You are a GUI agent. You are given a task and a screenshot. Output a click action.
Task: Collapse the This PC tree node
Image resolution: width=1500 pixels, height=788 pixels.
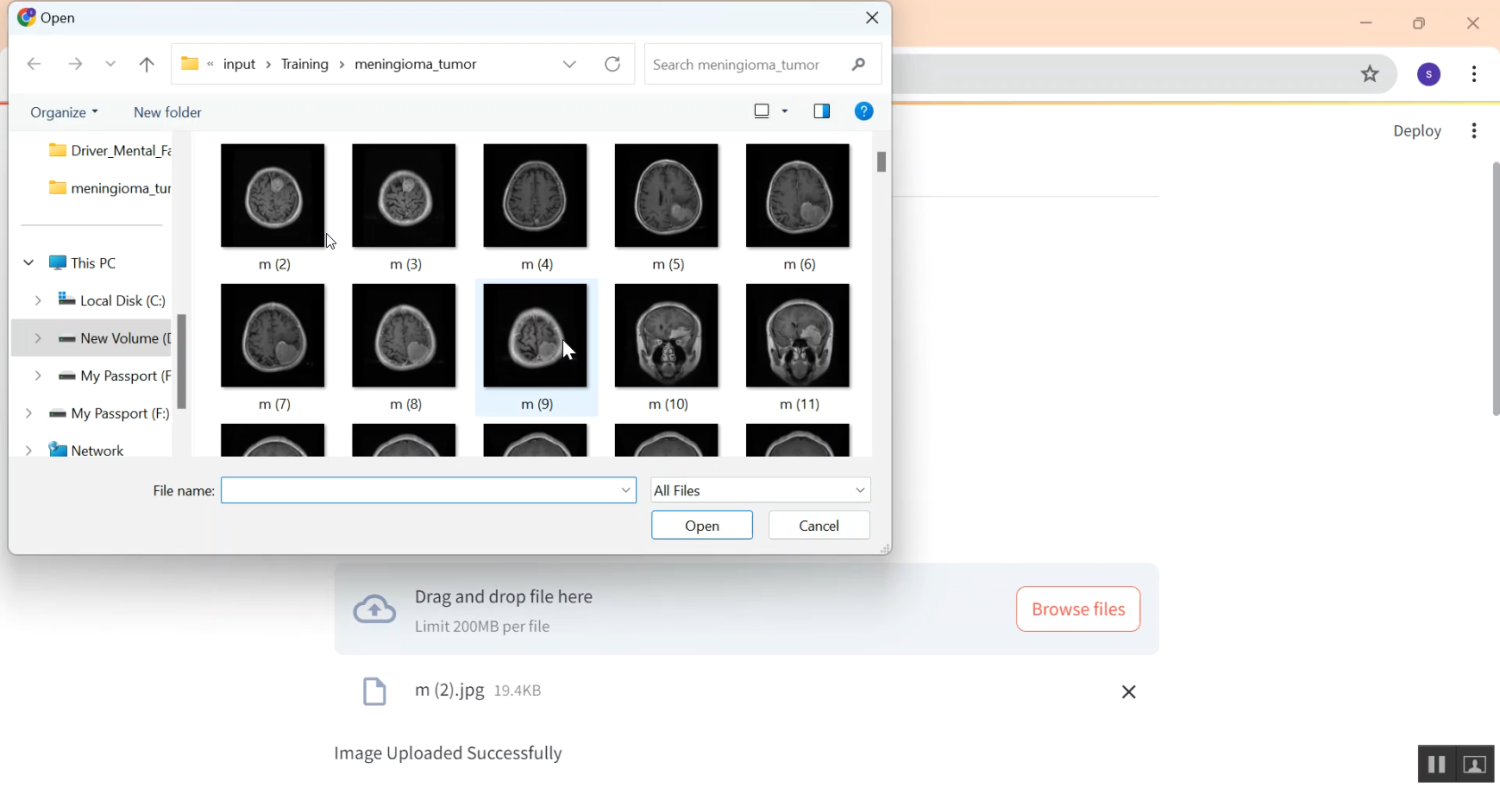point(28,263)
